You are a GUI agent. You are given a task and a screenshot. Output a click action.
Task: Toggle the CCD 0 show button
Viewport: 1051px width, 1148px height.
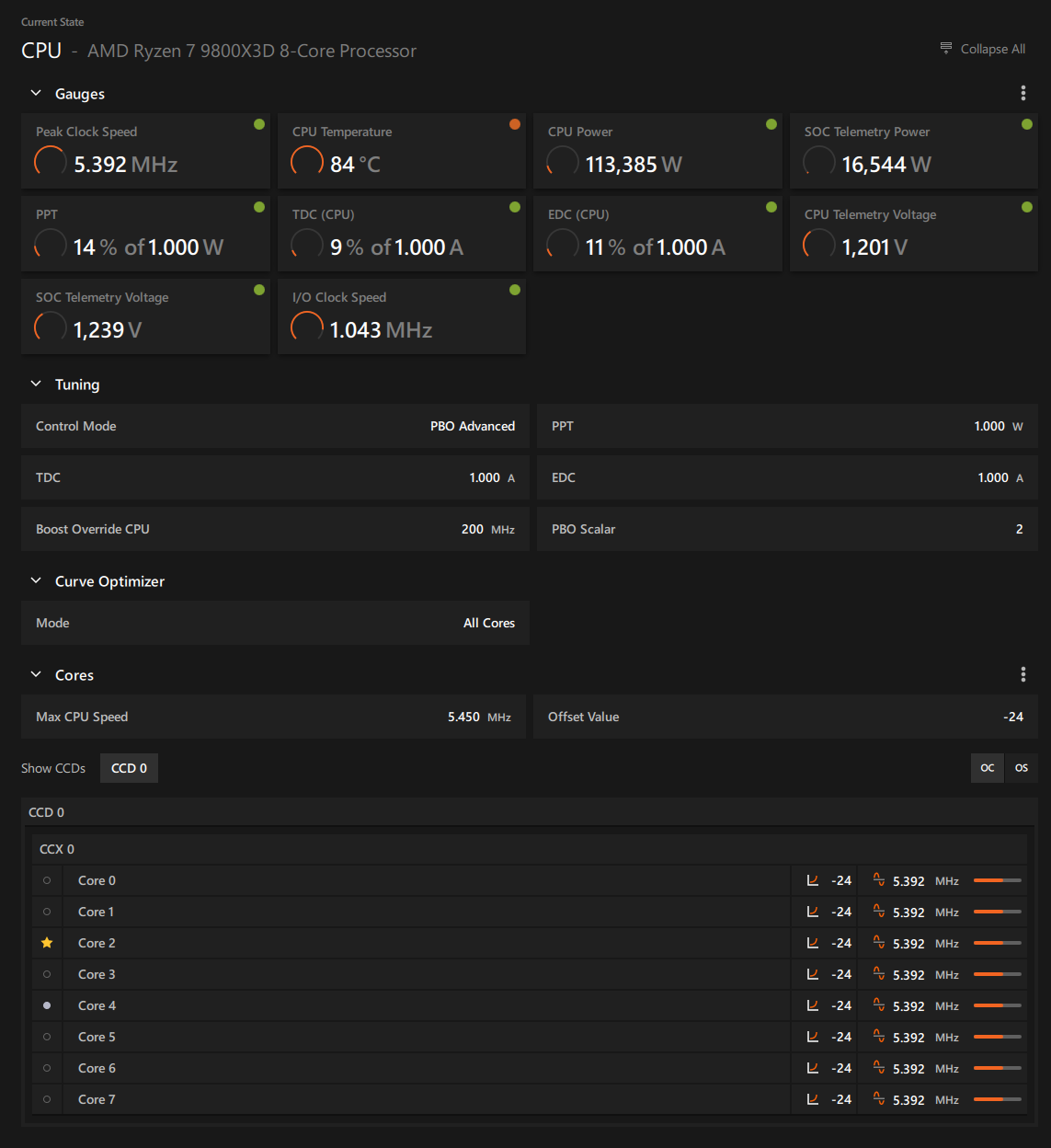click(x=129, y=768)
